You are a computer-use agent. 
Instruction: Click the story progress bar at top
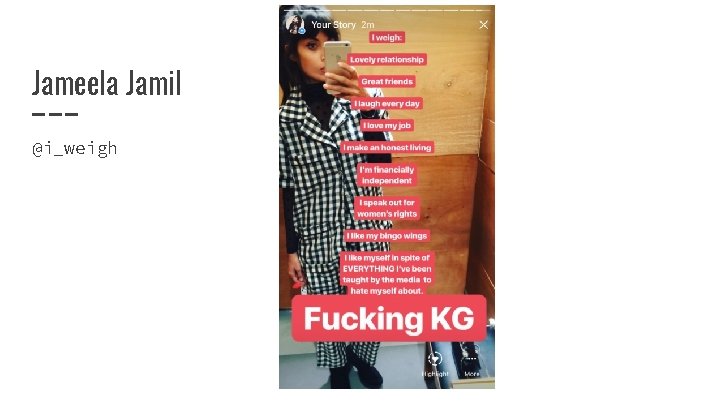387,10
